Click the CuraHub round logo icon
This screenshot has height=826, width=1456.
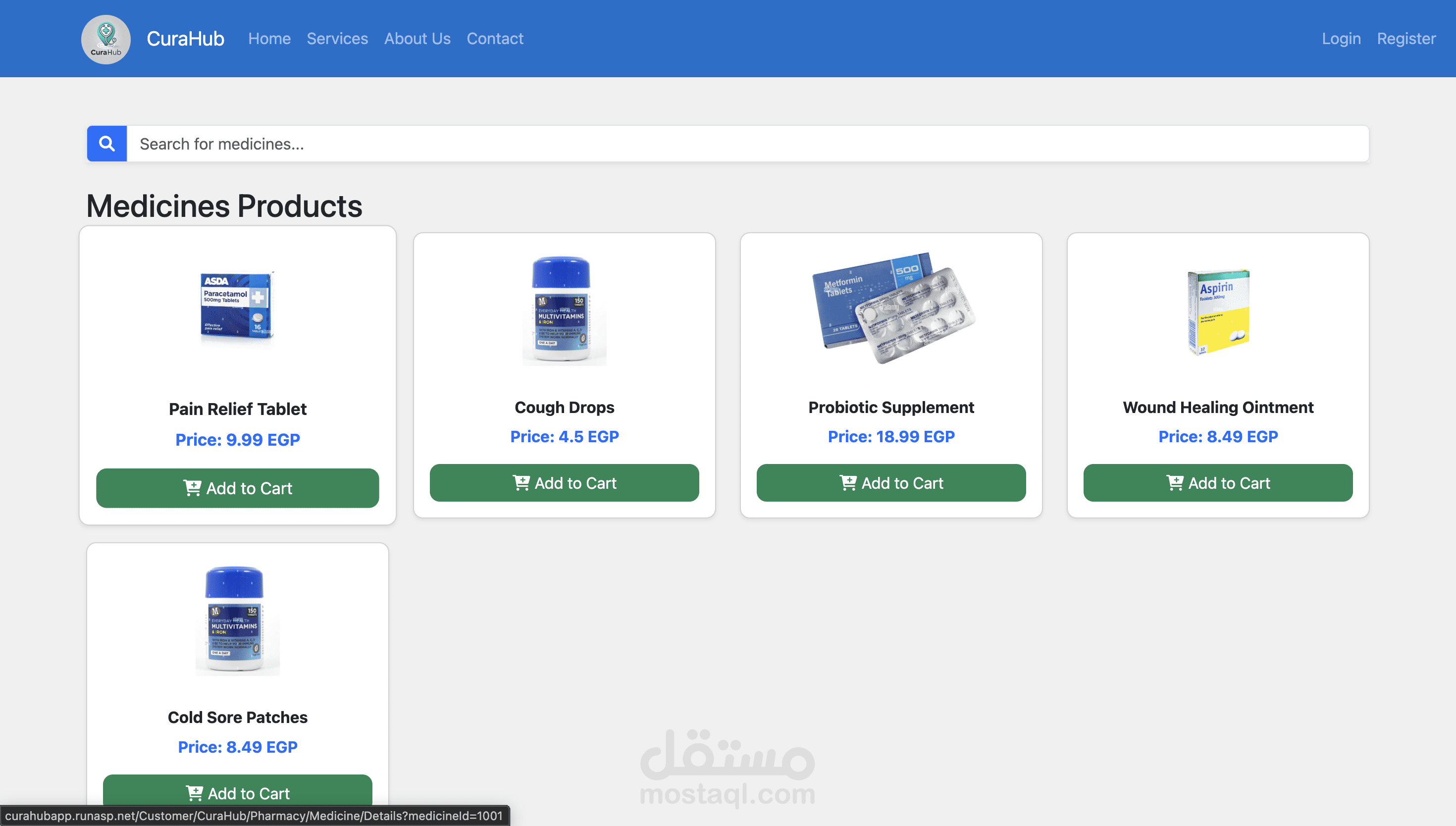[x=105, y=39]
